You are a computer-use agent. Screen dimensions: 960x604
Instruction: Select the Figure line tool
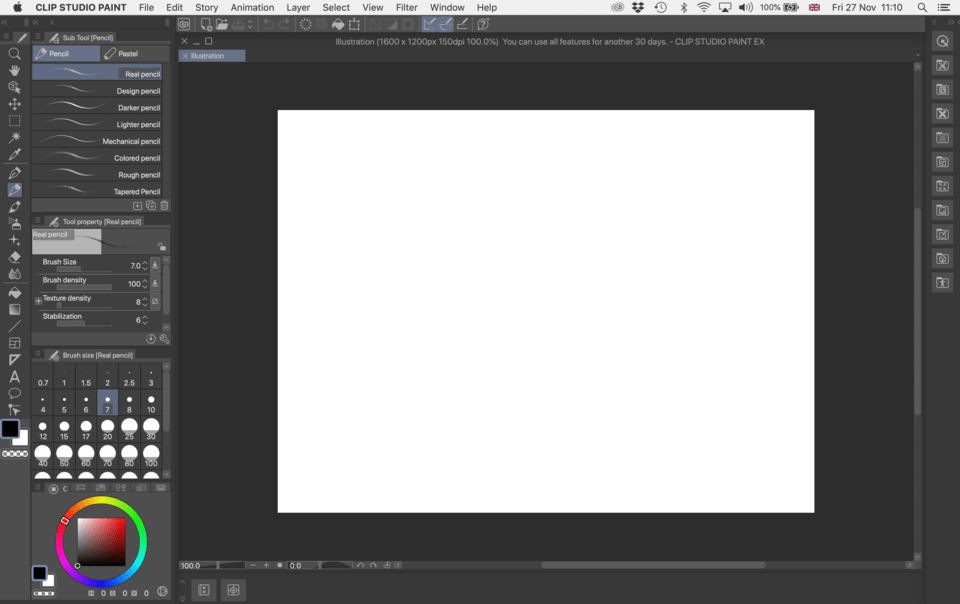point(15,326)
